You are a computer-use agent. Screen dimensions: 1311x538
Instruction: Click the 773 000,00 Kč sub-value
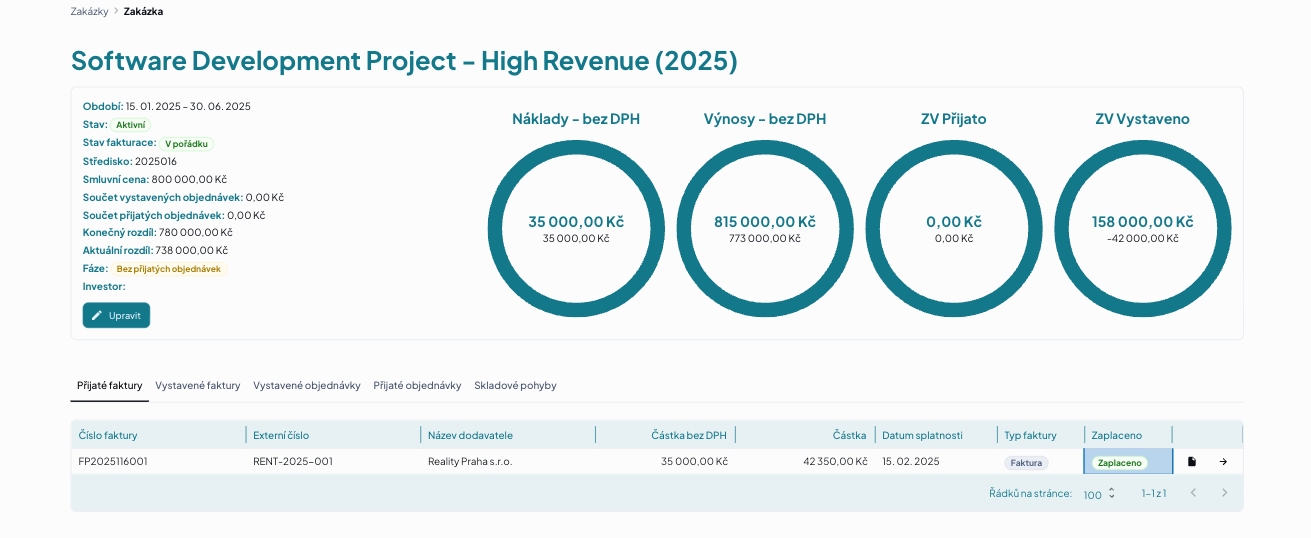[x=765, y=238]
